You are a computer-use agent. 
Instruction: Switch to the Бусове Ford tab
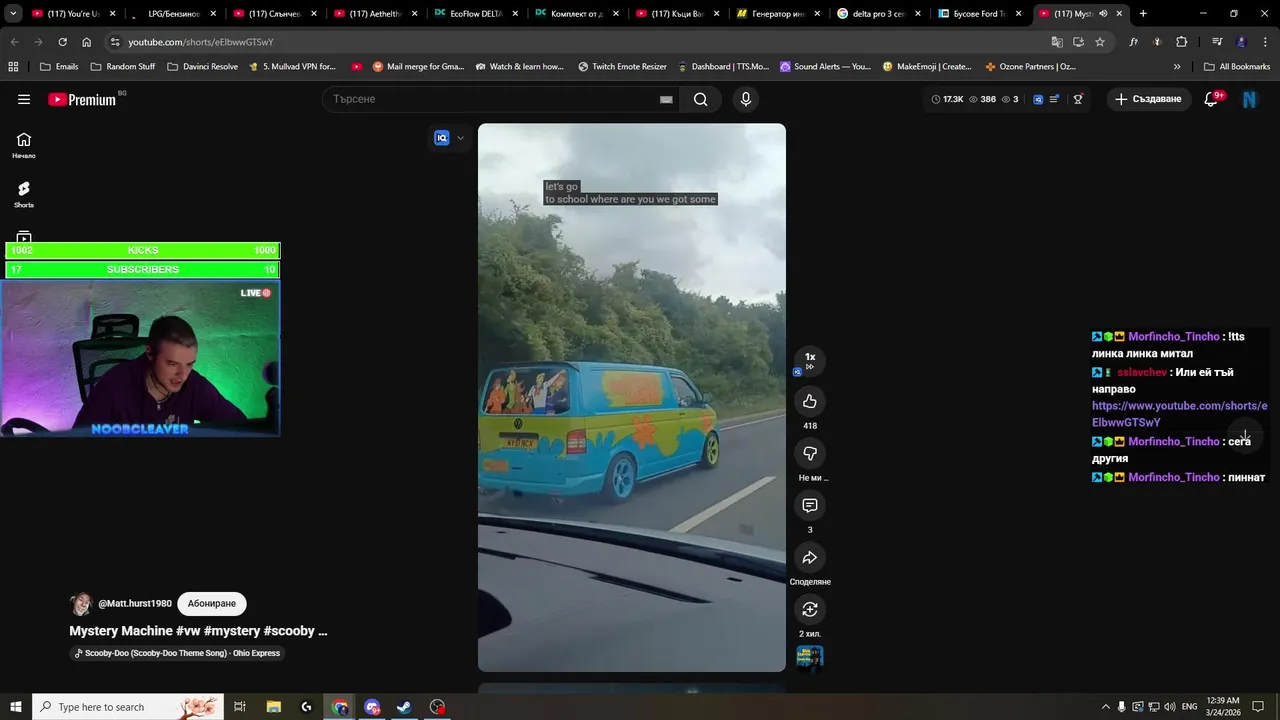pos(978,14)
